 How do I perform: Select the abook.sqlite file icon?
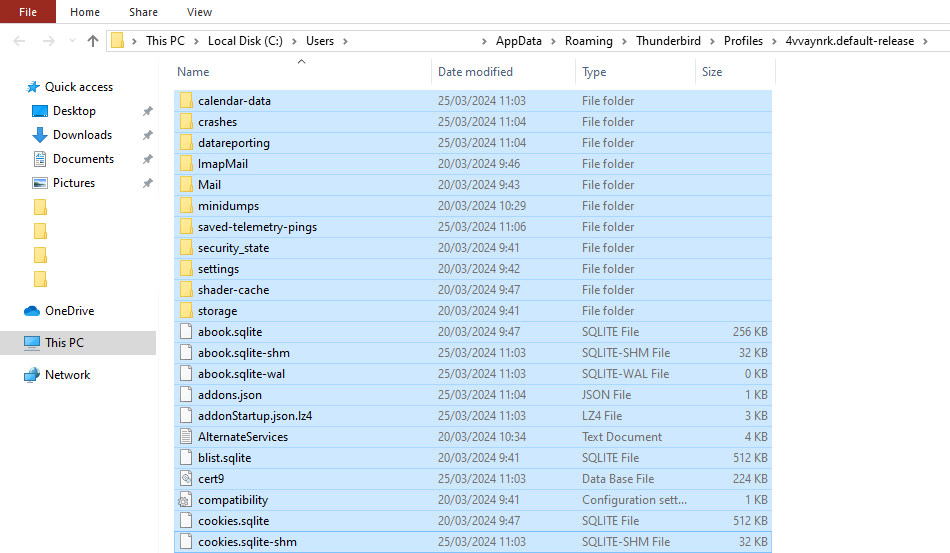click(187, 332)
